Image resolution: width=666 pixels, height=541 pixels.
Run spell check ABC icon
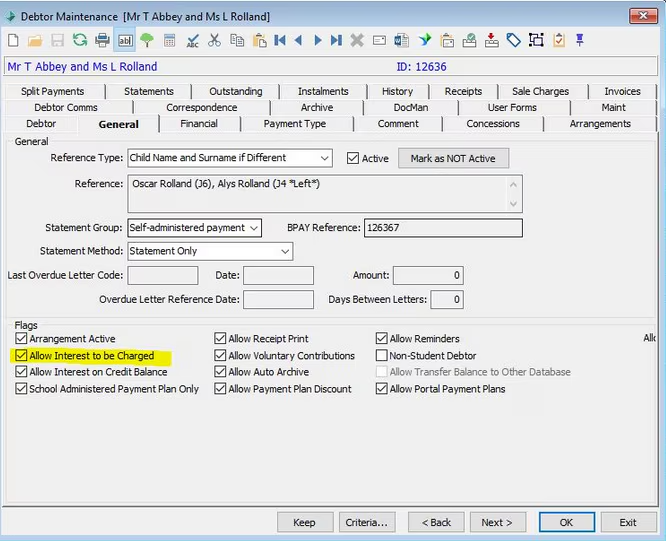coord(192,40)
